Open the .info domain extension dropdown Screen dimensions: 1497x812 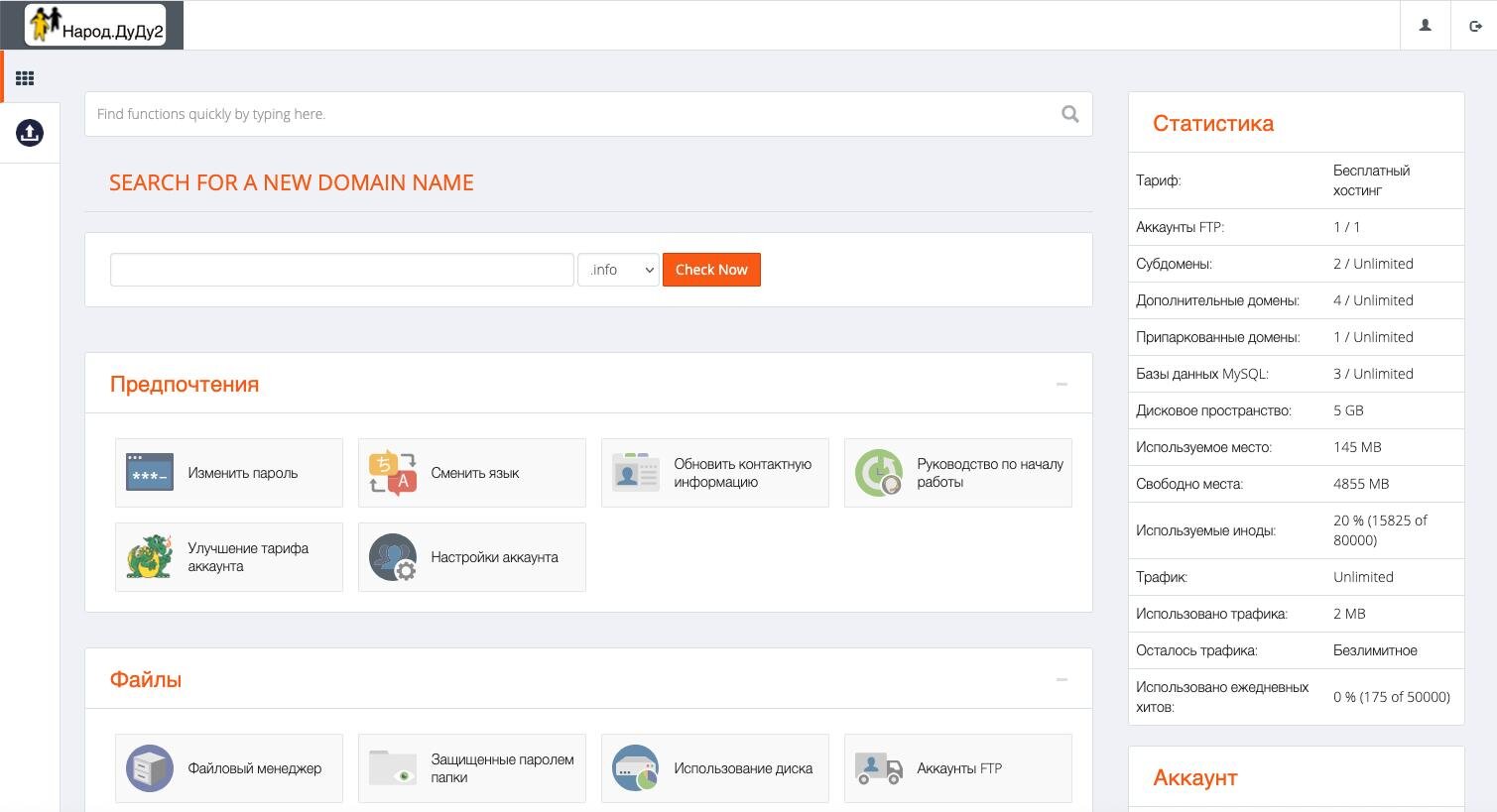coord(619,270)
